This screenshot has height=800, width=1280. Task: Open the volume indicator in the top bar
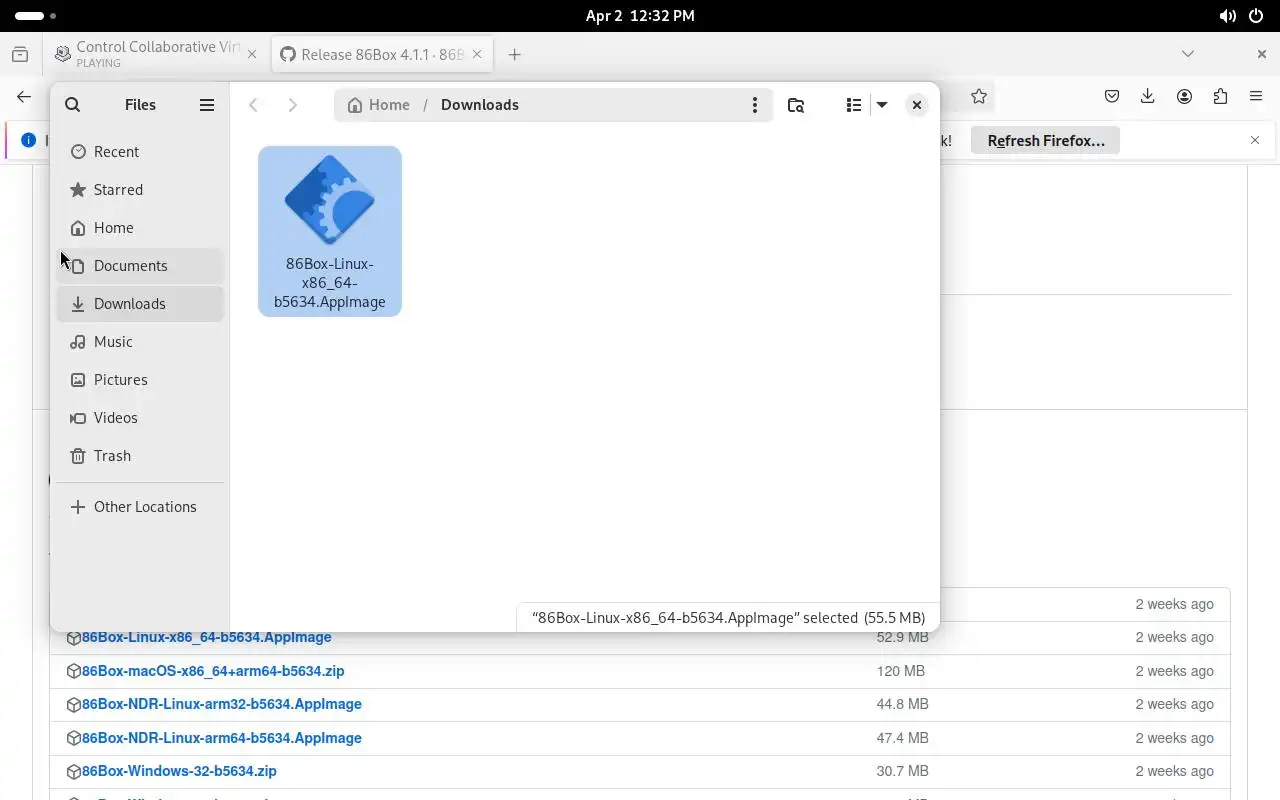(x=1227, y=15)
